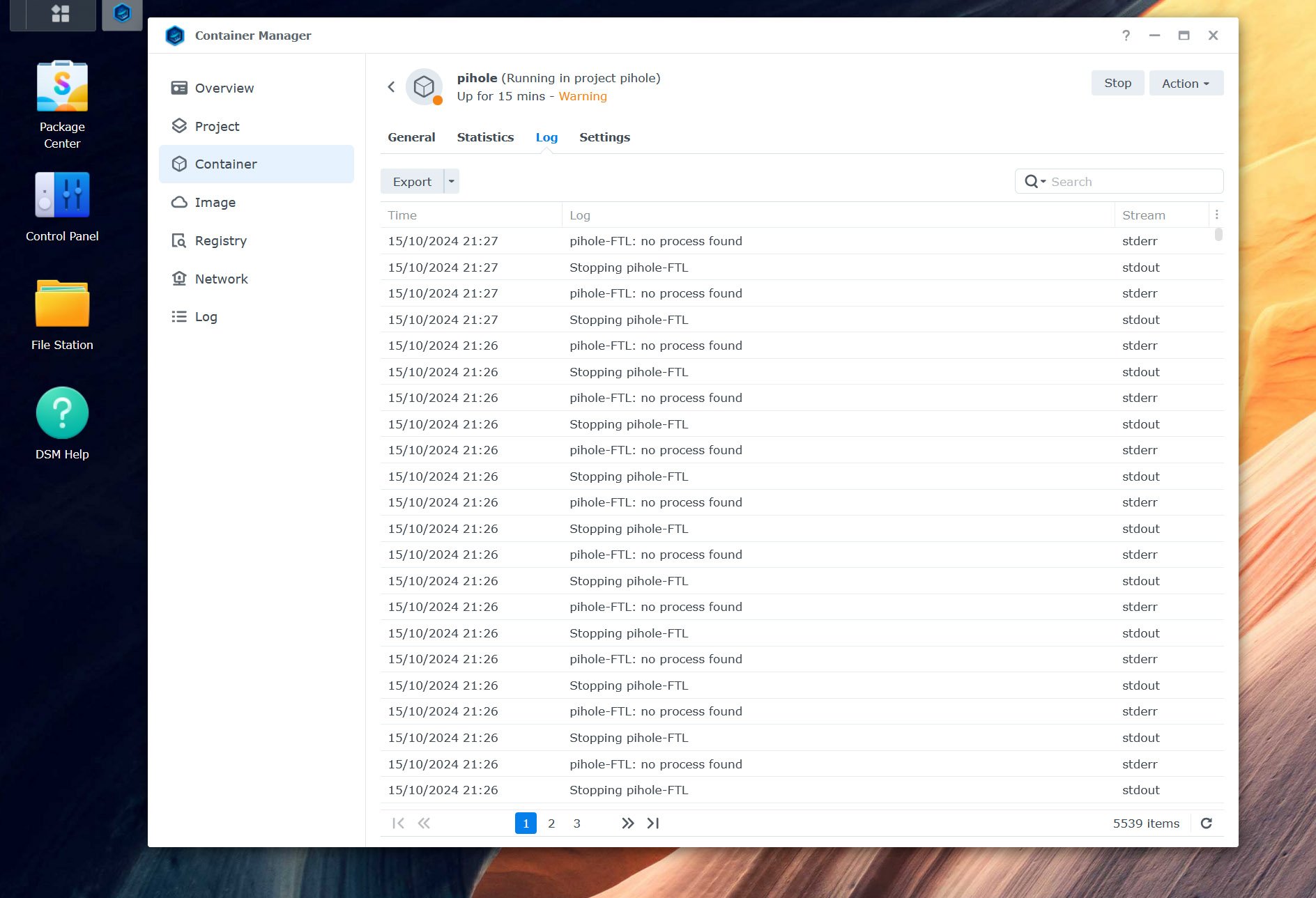Switch to the Statistics tab
This screenshot has width=1316, height=898.
485,137
